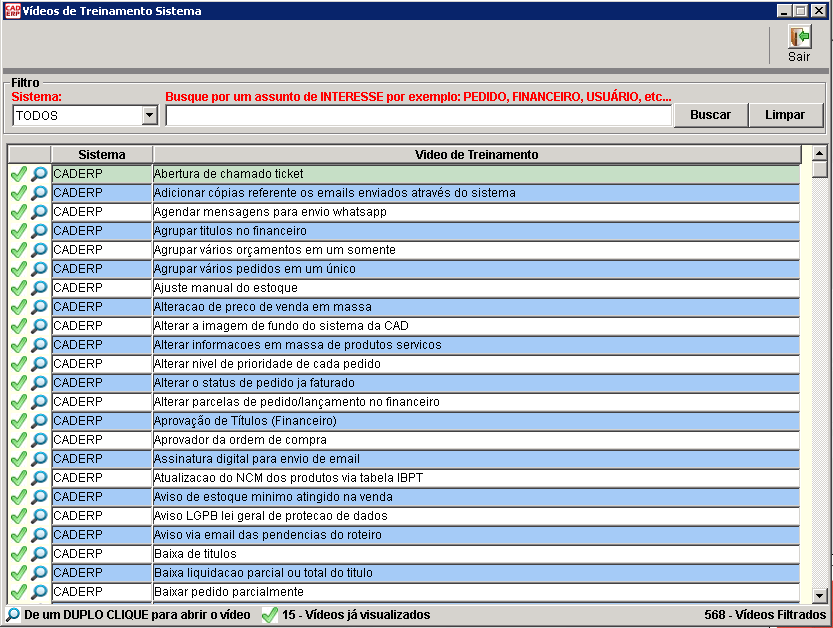This screenshot has width=833, height=628.
Task: Click magnifier for Agrupar titulos no financeiro
Action: tap(39, 231)
